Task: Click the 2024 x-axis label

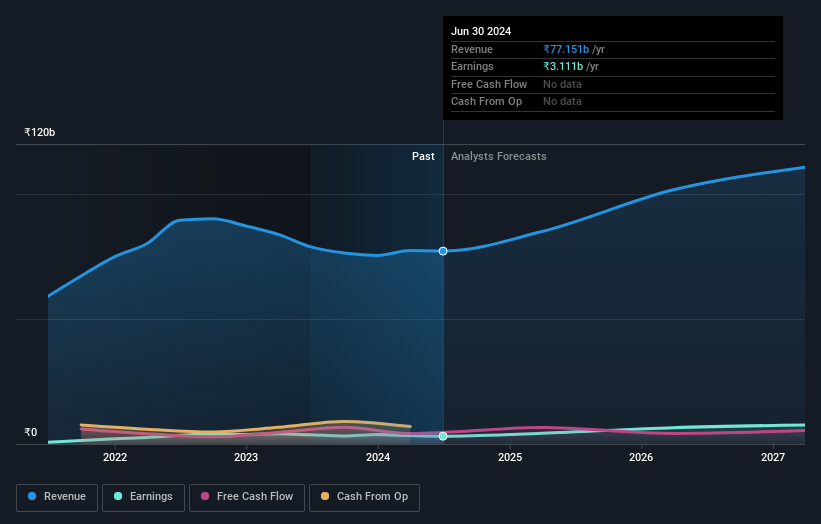Action: pyautogui.click(x=378, y=458)
